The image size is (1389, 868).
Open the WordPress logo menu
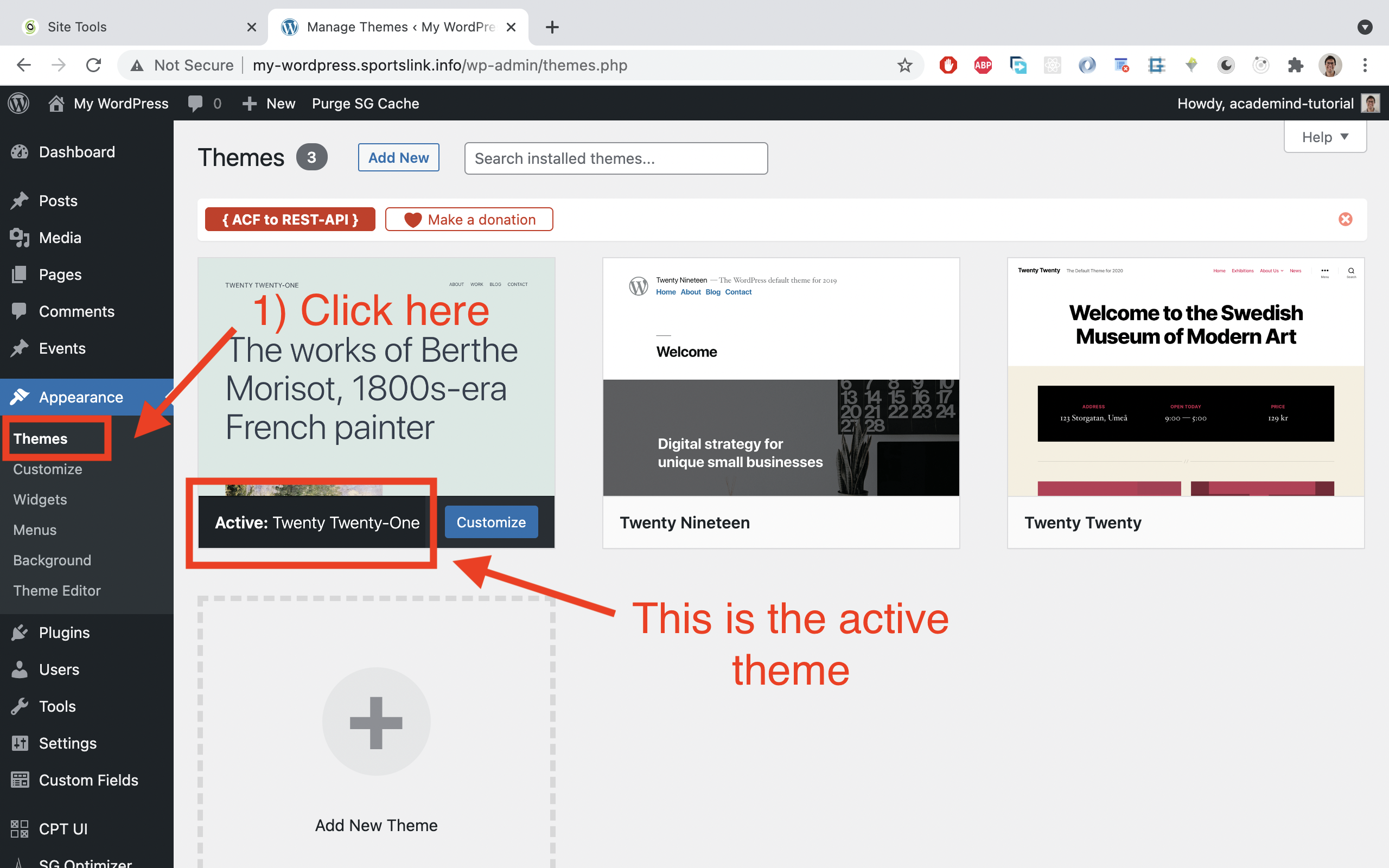[18, 103]
